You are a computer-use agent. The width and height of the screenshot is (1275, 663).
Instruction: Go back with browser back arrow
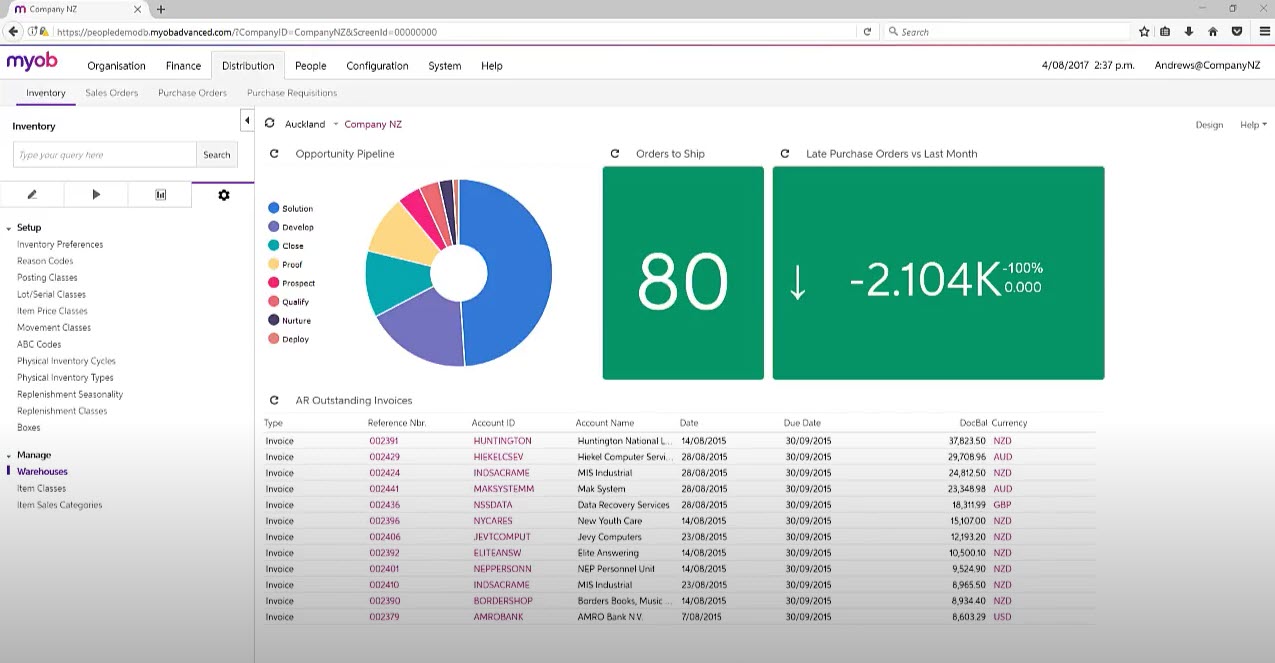(x=14, y=32)
